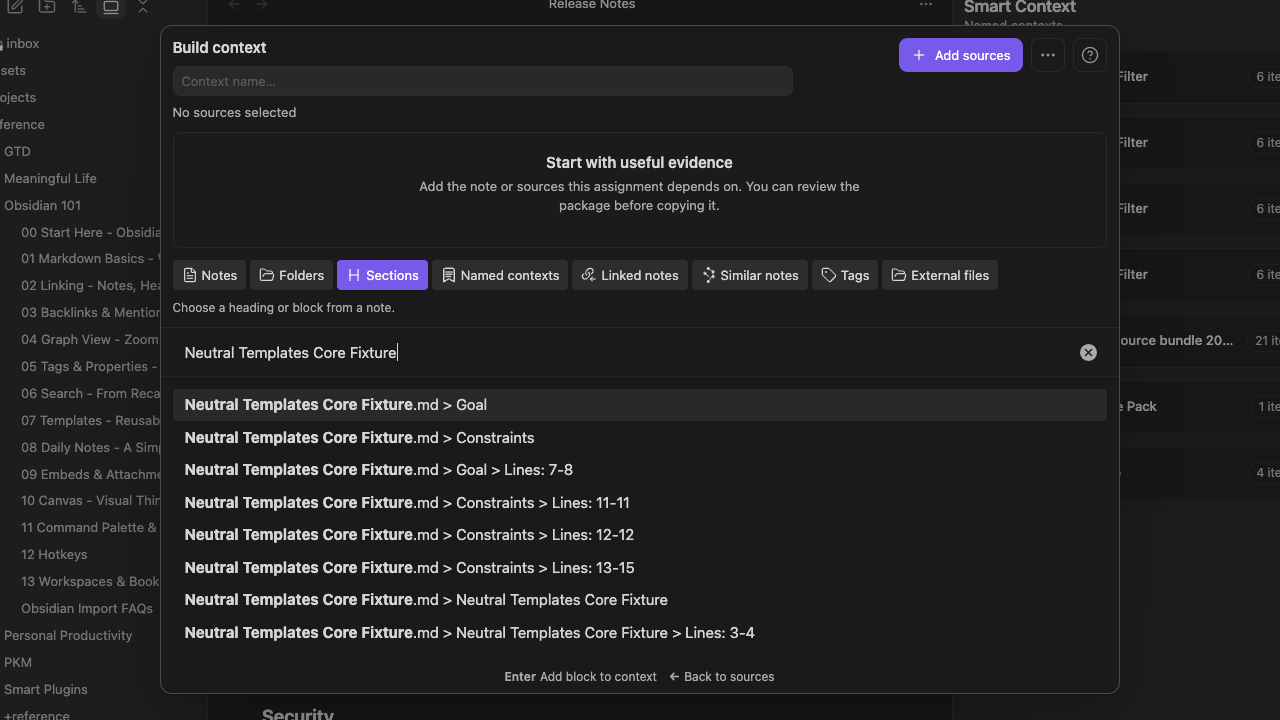Click into the section search field
Viewport: 1280px width, 720px height.
pyautogui.click(x=630, y=353)
